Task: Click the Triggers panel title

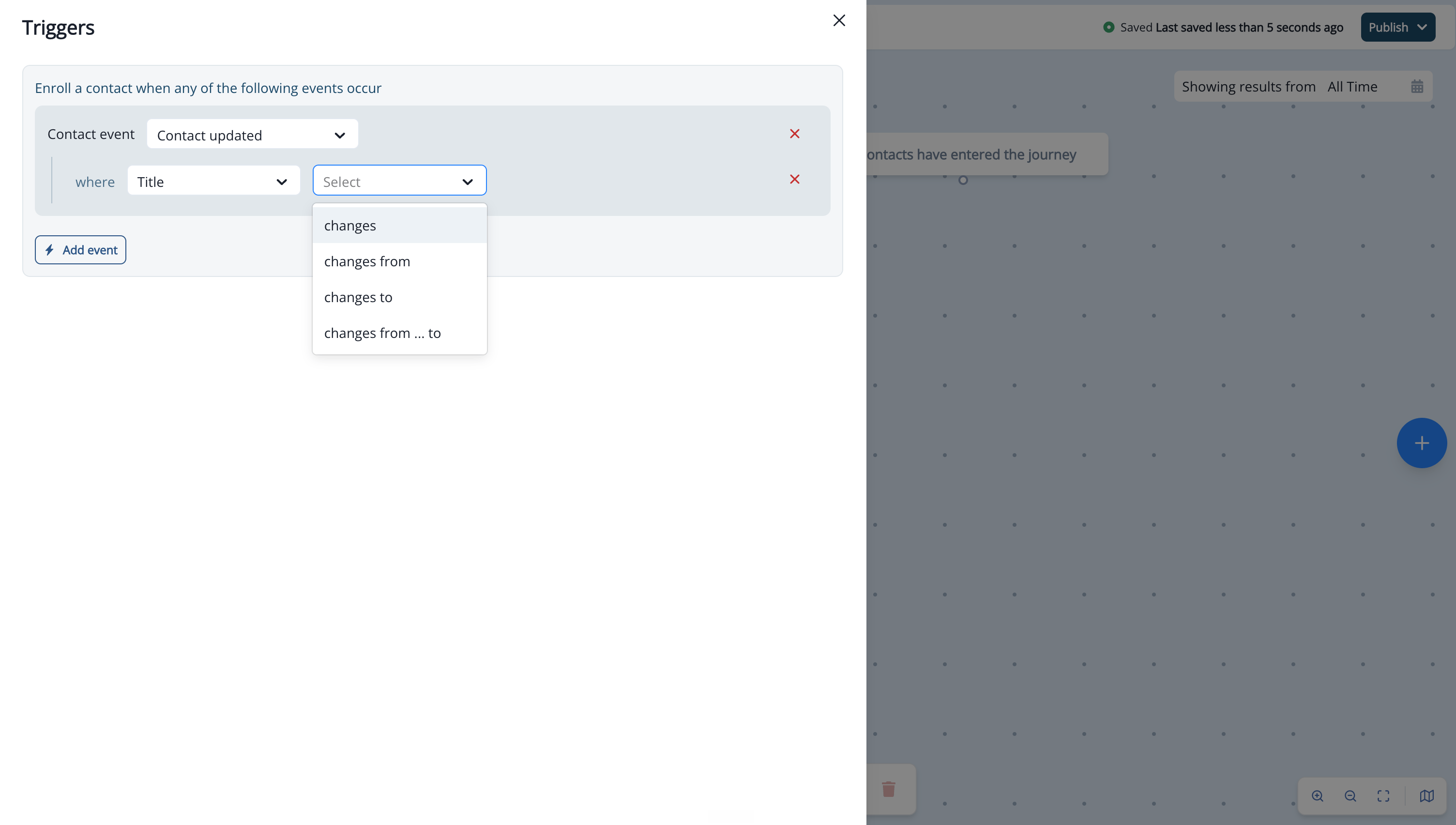Action: point(59,27)
